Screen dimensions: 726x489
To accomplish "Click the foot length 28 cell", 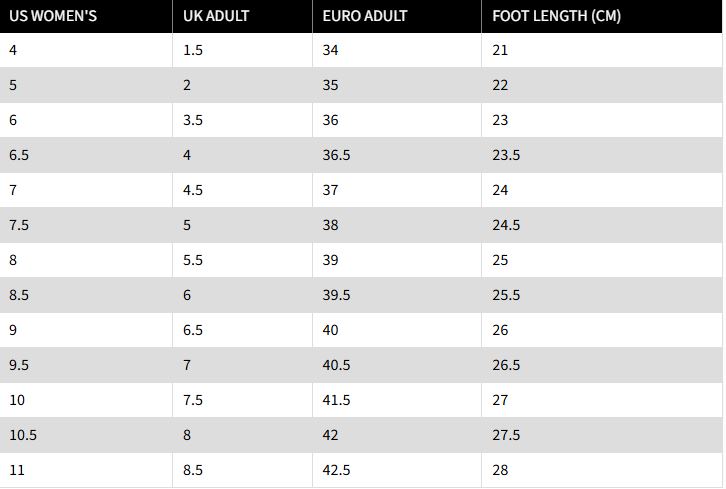I will [x=500, y=470].
